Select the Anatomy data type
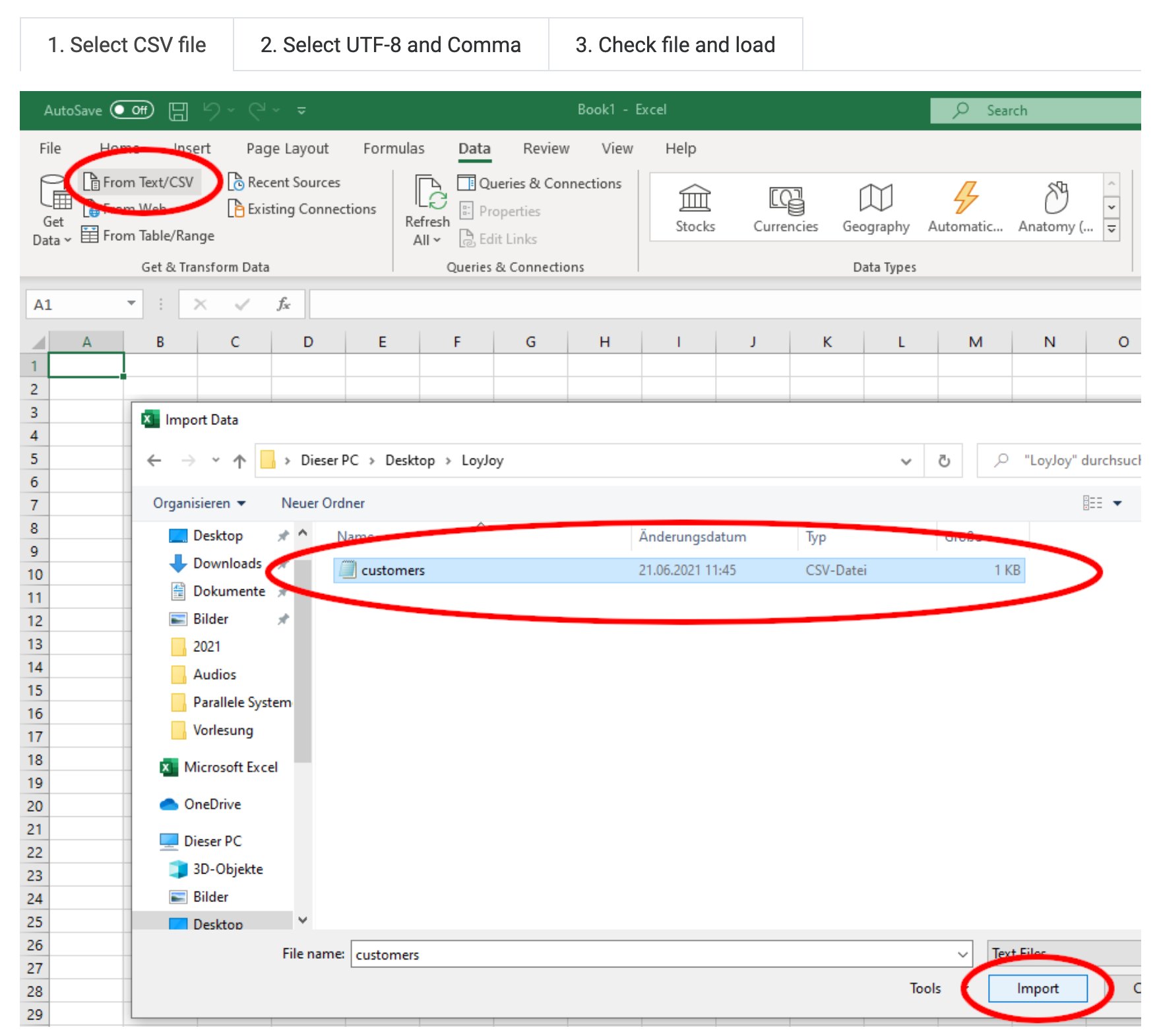This screenshot has width=1157, height=1036. click(1054, 207)
